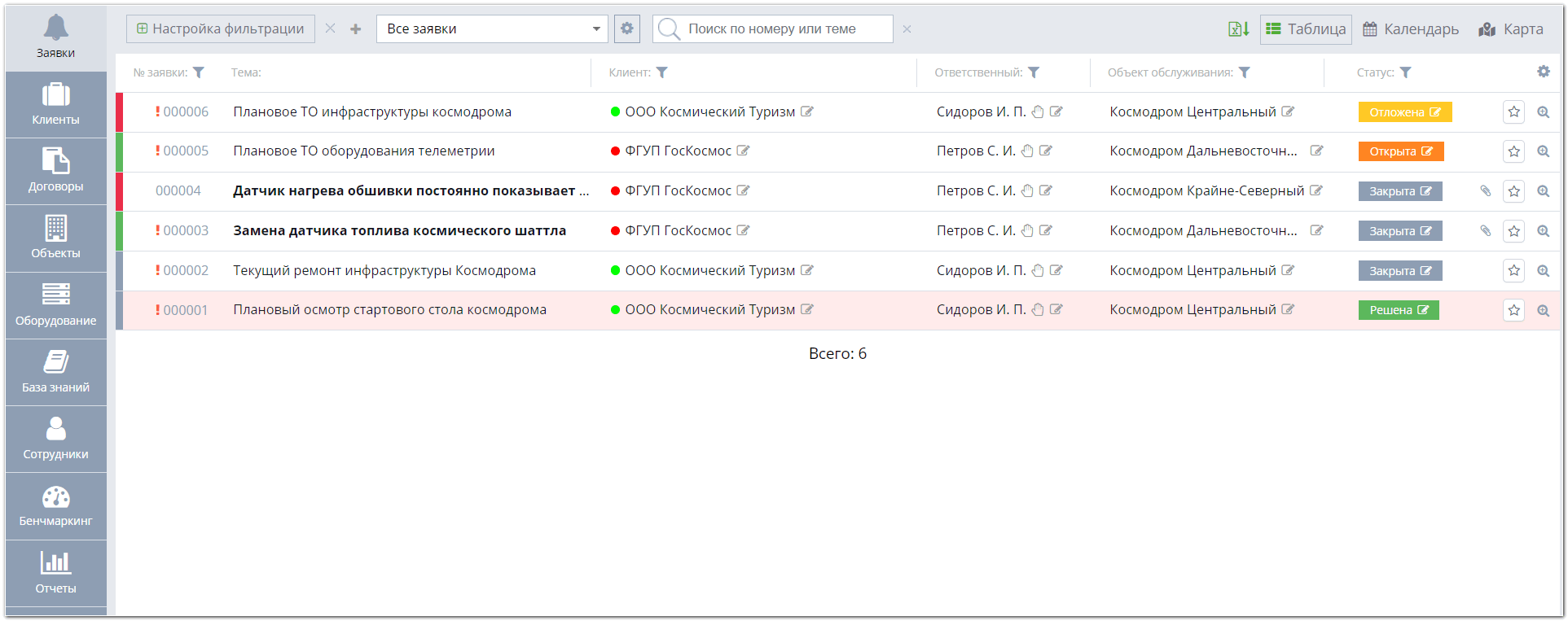
Task: Filter by Клиент column
Action: tap(662, 72)
